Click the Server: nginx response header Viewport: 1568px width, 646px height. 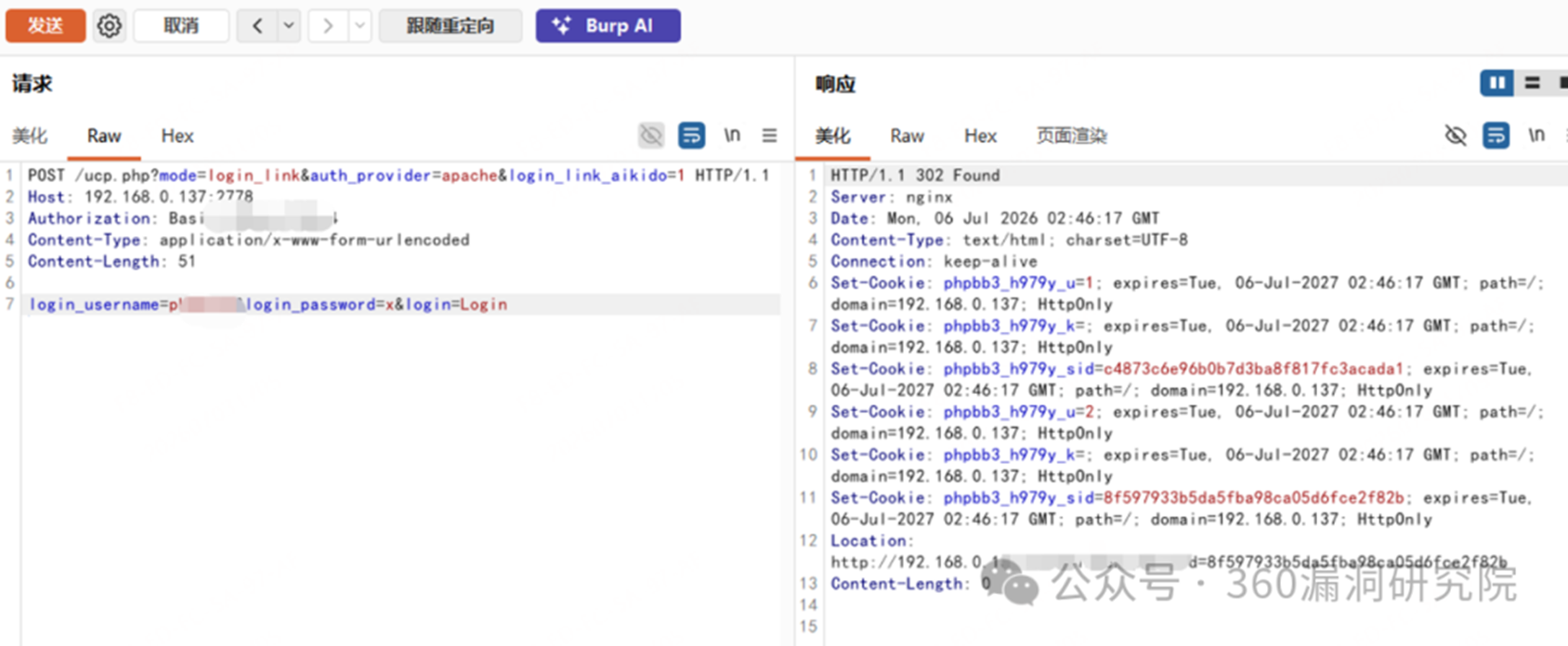click(x=892, y=197)
